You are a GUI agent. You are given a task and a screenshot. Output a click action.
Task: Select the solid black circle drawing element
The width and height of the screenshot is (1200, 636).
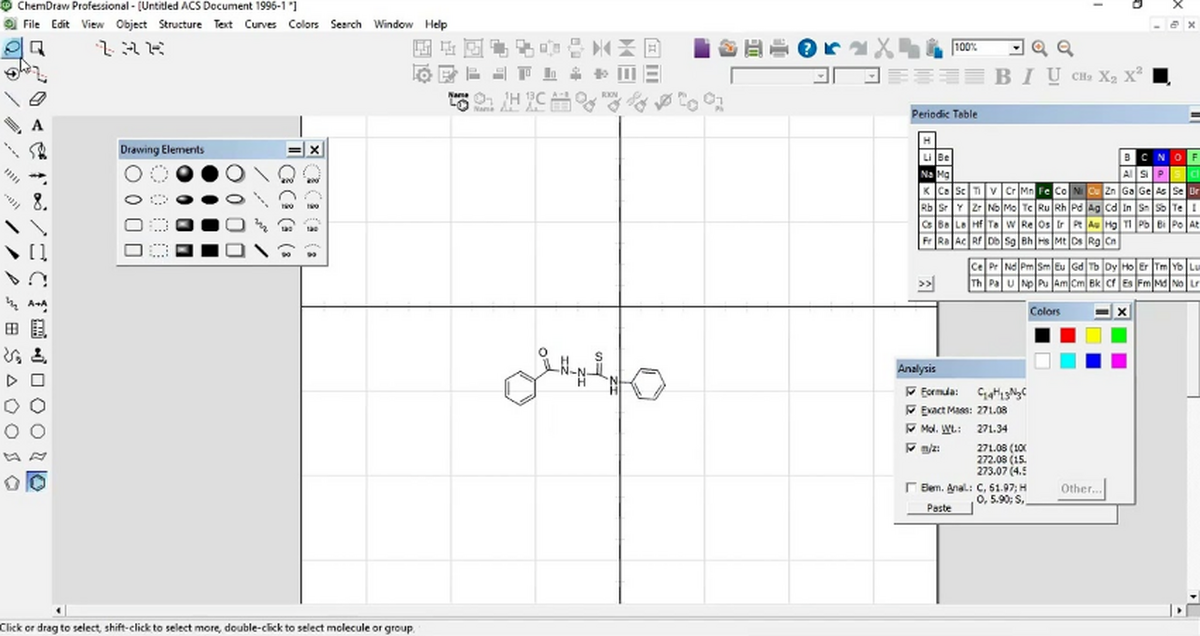[x=209, y=174]
